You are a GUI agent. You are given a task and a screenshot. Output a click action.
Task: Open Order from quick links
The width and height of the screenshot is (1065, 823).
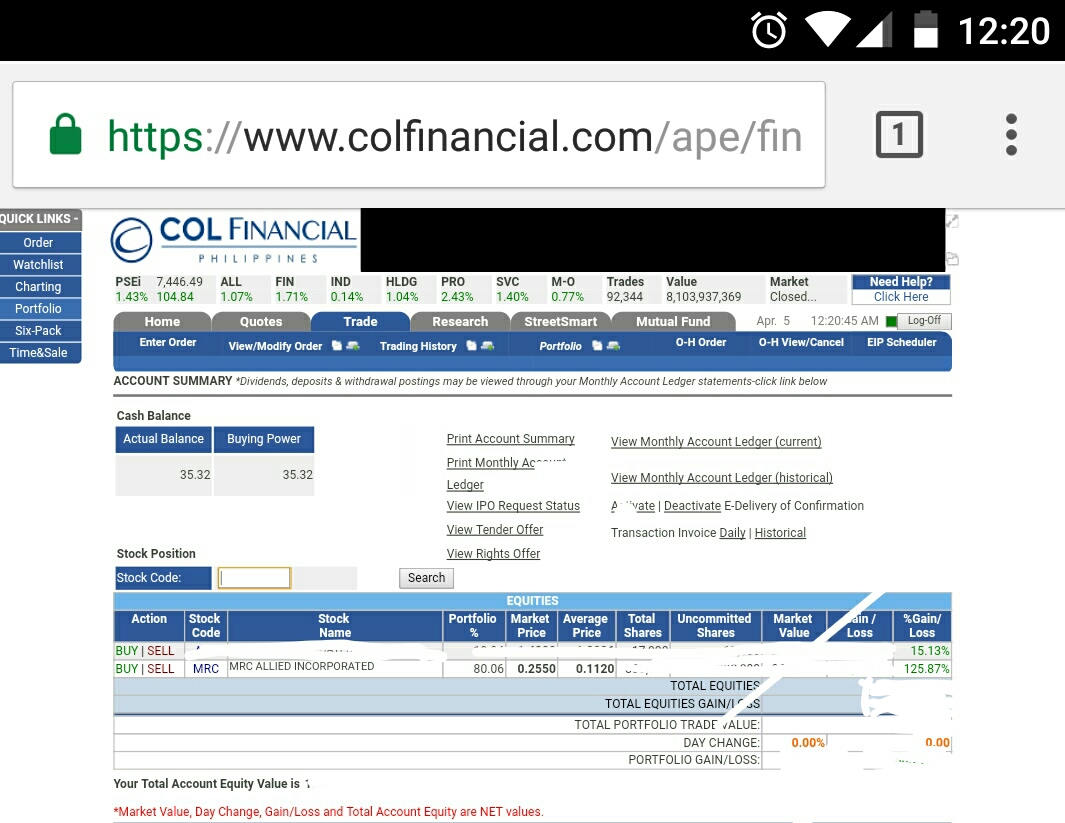pyautogui.click(x=40, y=242)
